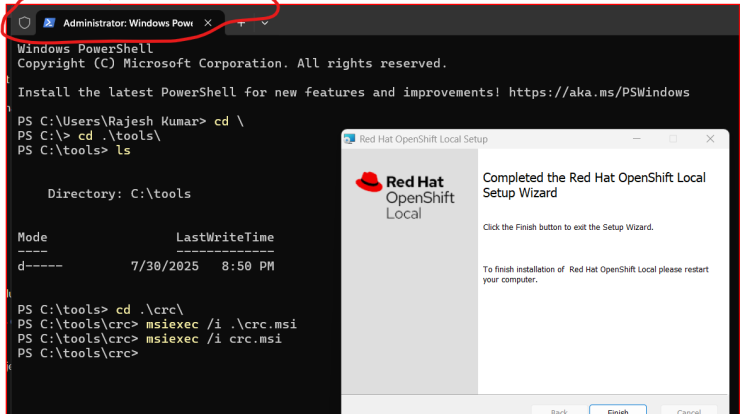Click the Cancel button in setup wizard
Viewport: 740px width, 414px height.
689,410
